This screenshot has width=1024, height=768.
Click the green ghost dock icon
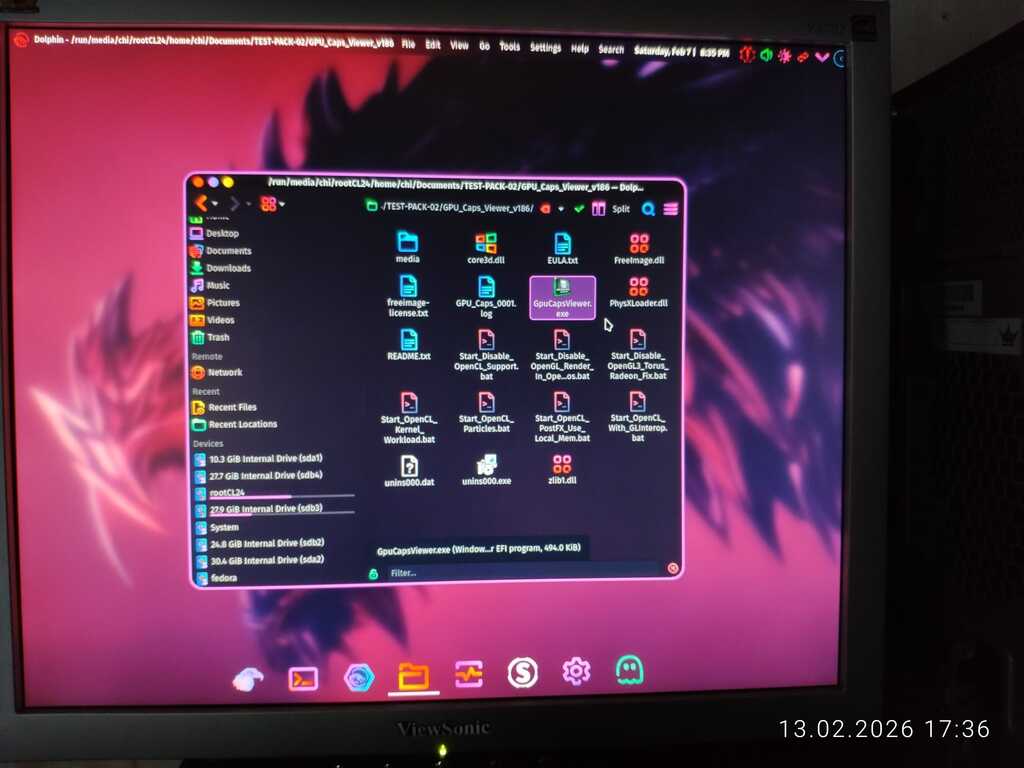pyautogui.click(x=630, y=670)
